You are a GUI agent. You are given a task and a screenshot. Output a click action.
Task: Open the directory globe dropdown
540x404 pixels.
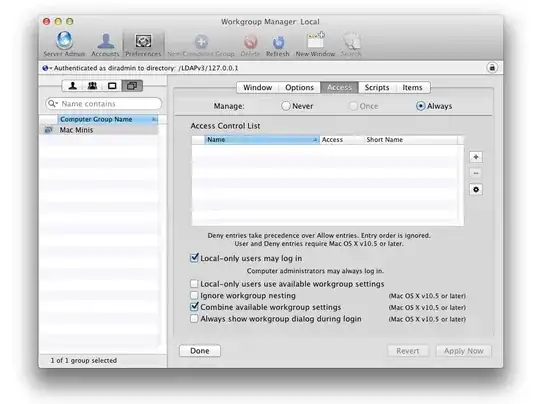[x=47, y=68]
